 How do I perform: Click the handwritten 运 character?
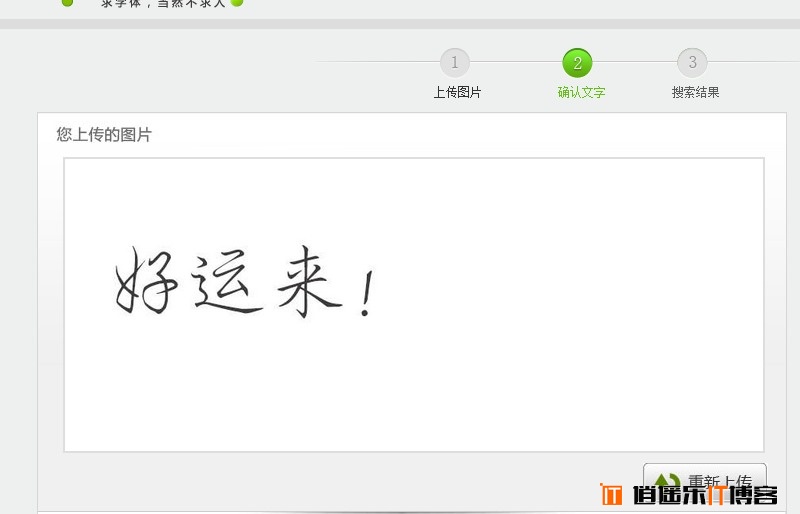point(227,283)
